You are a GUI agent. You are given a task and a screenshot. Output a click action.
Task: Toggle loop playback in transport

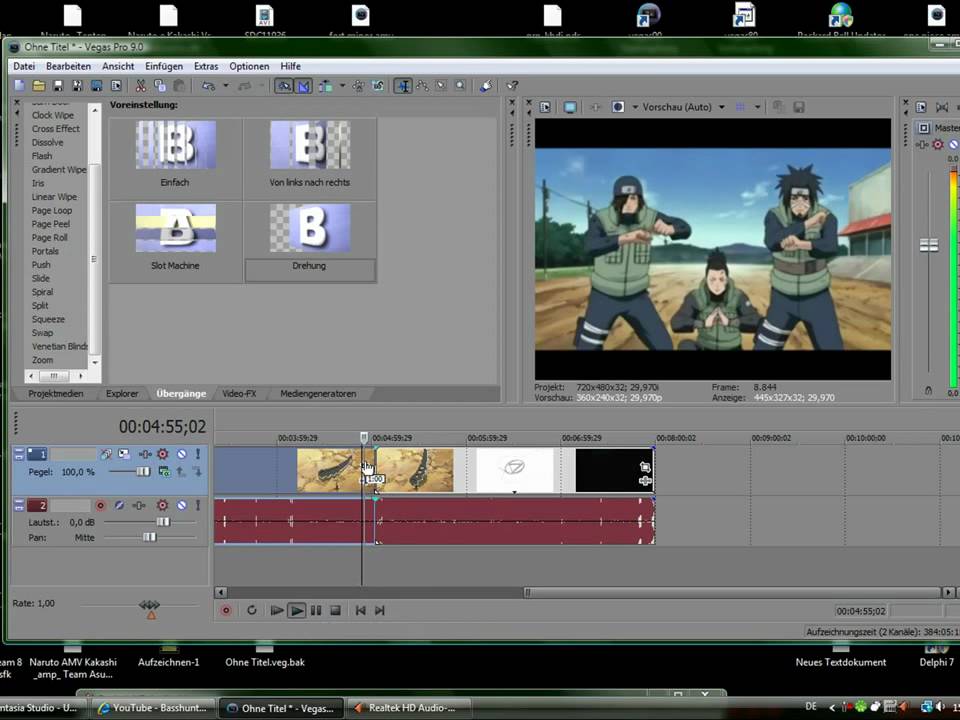[x=252, y=610]
